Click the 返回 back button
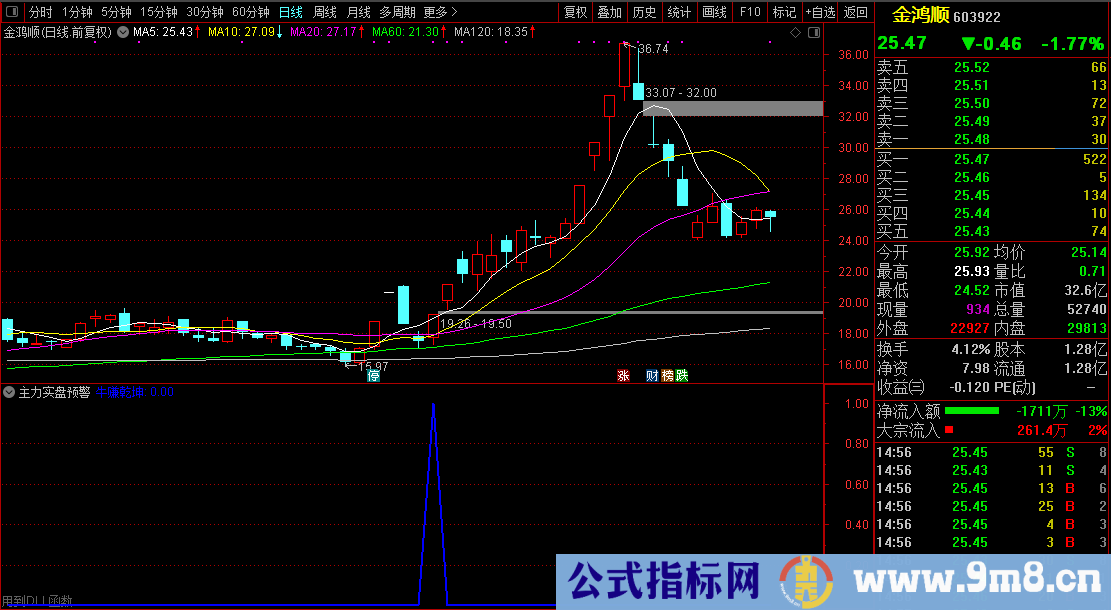The height and width of the screenshot is (610, 1111). point(856,12)
